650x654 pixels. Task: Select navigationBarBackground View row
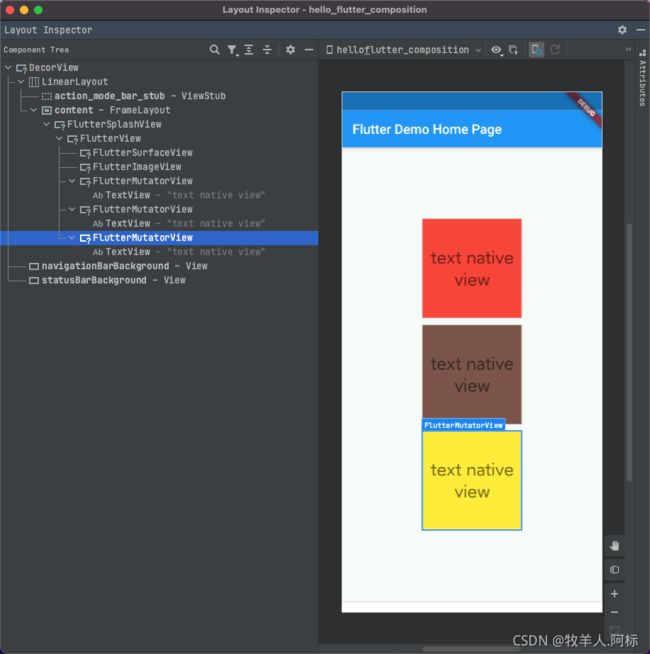[159, 266]
